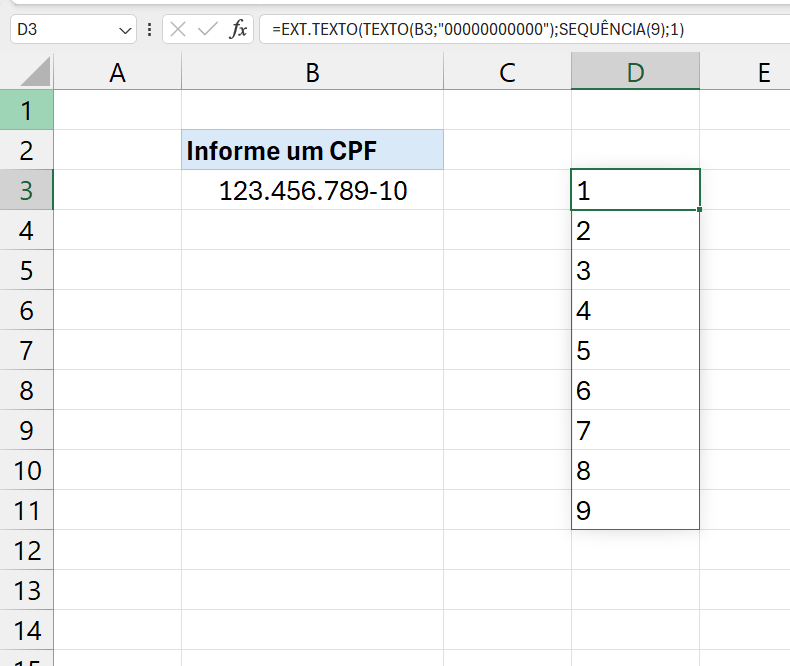Image resolution: width=790 pixels, height=666 pixels.
Task: Click the fill handle of cell D3
Action: (x=700, y=210)
